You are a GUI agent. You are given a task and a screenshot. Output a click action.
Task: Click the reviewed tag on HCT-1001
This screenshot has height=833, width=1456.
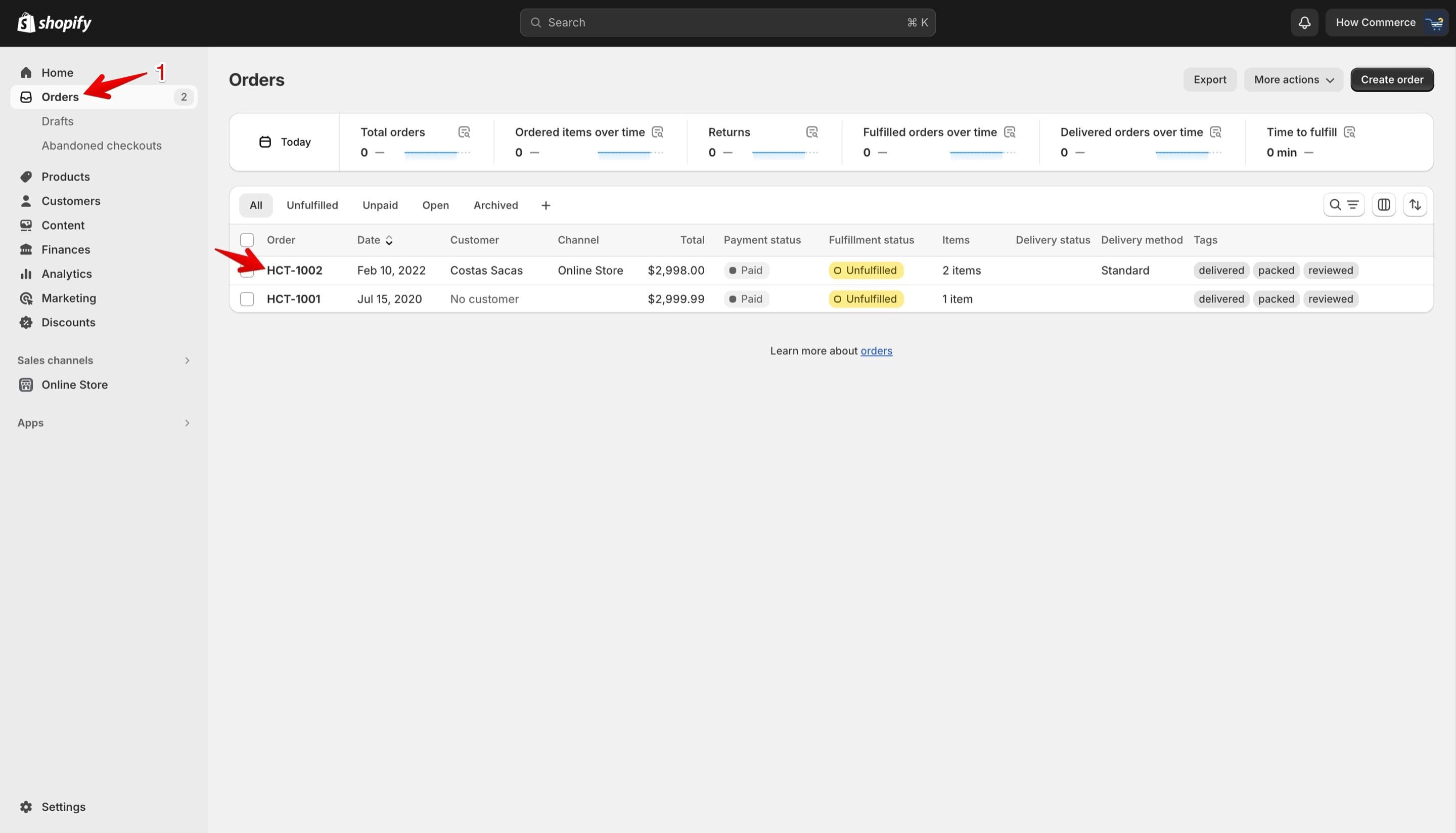pos(1330,299)
